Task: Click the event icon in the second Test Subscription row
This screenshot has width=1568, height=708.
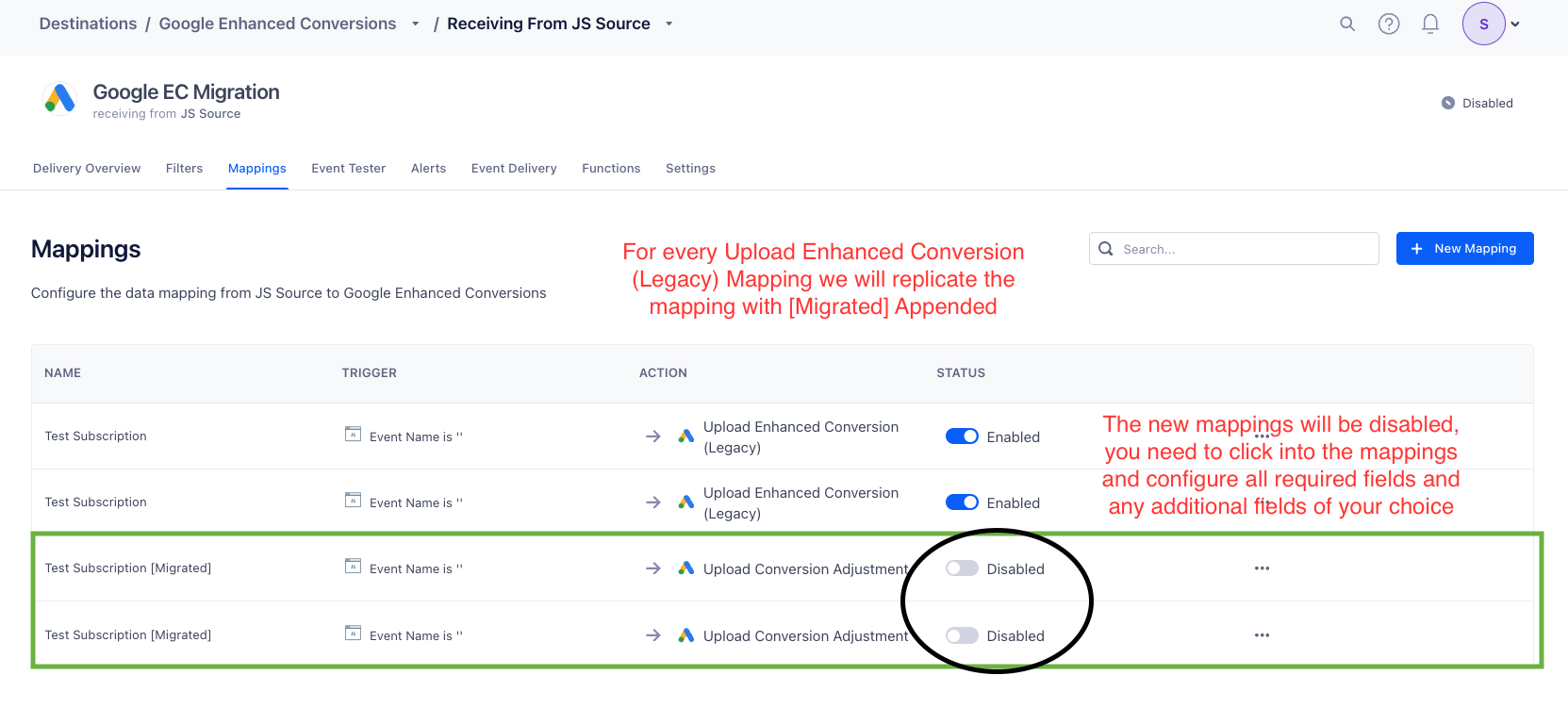Action: (353, 500)
